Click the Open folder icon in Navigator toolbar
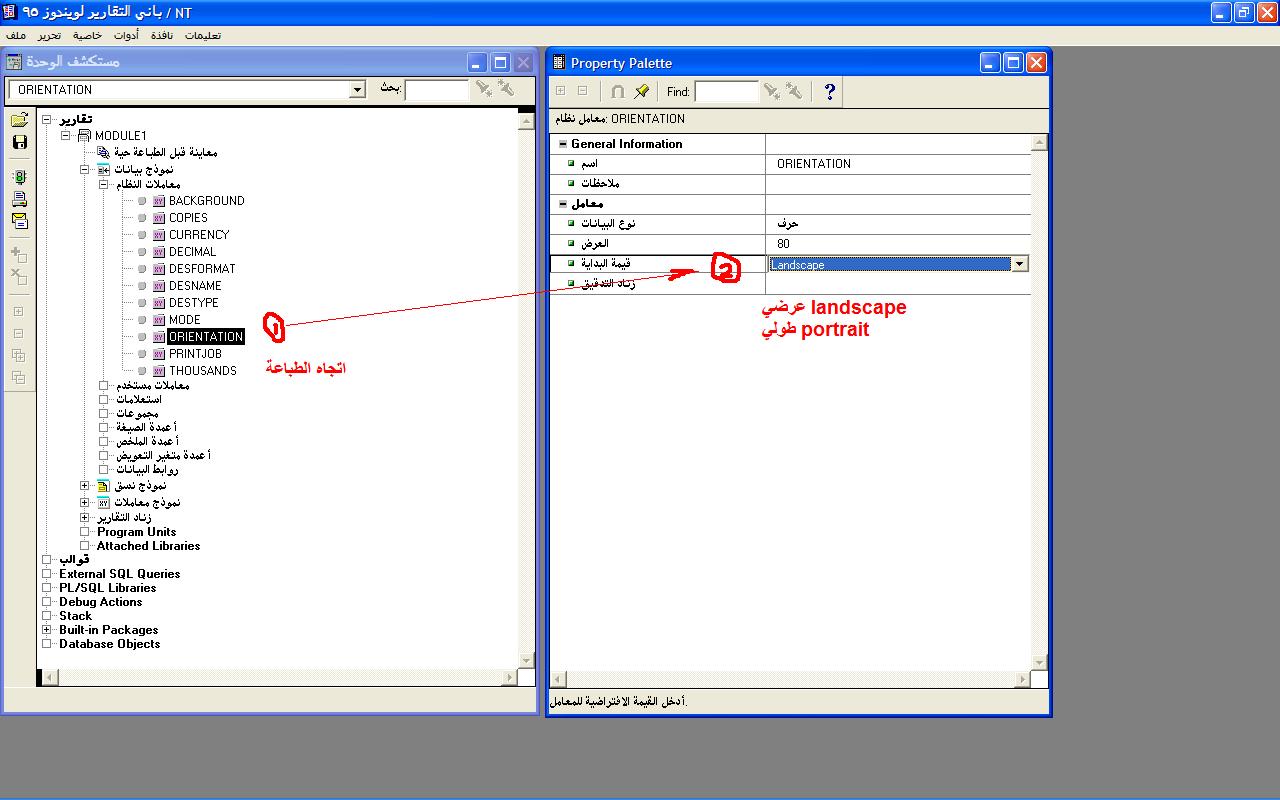Image resolution: width=1280 pixels, height=800 pixels. coord(19,121)
